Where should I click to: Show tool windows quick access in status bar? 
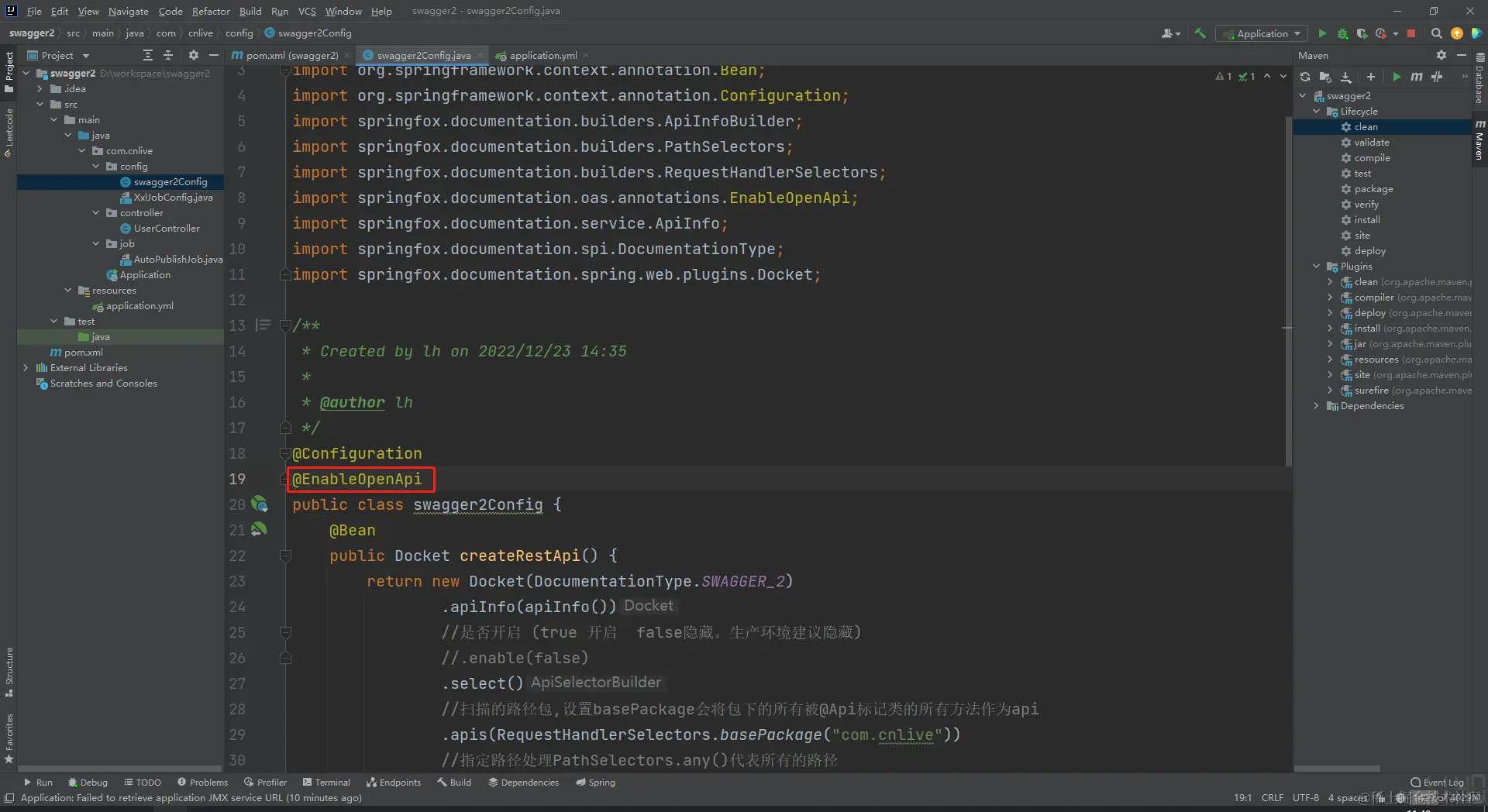coord(9,798)
